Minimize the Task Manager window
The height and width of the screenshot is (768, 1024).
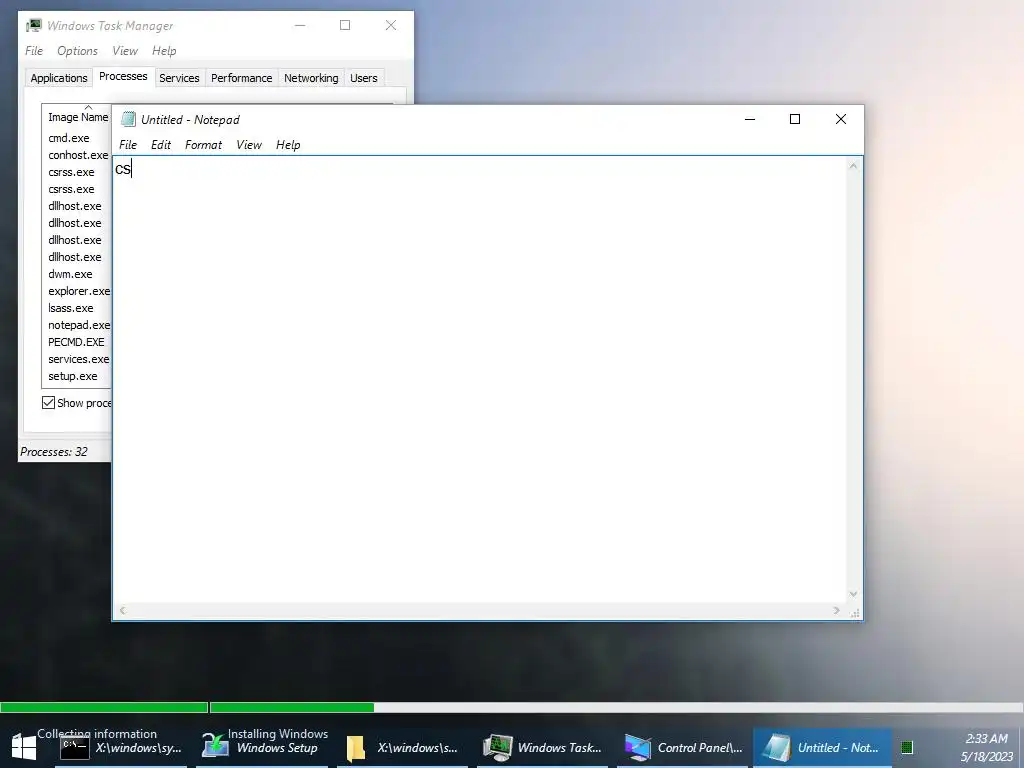(x=300, y=25)
